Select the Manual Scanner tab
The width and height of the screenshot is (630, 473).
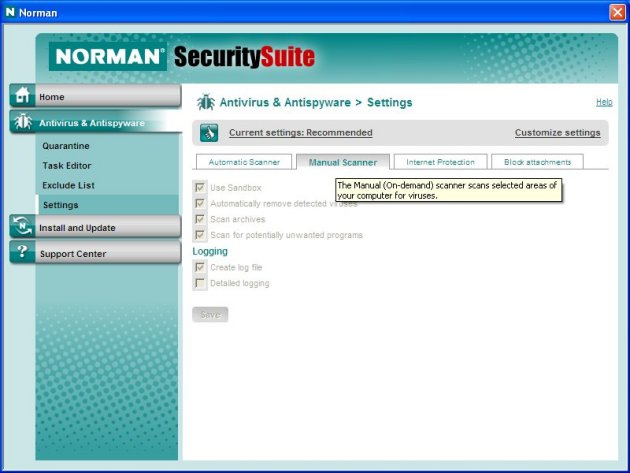coord(343,162)
